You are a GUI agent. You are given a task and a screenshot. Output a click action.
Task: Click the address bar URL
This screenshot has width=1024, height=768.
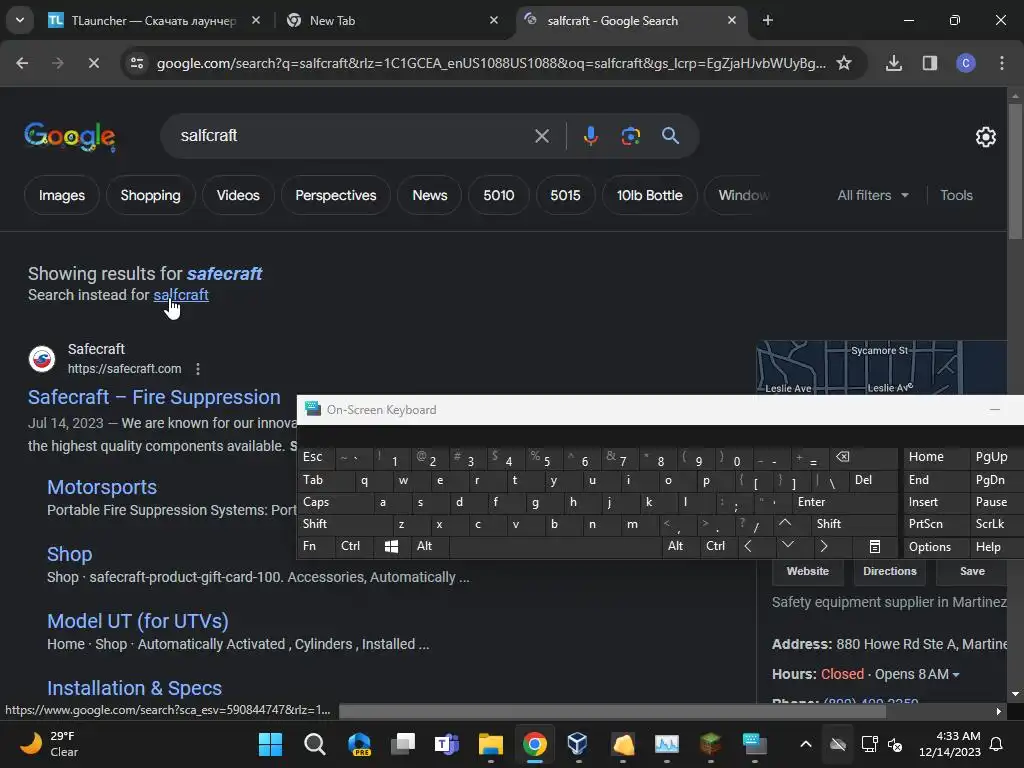point(491,63)
